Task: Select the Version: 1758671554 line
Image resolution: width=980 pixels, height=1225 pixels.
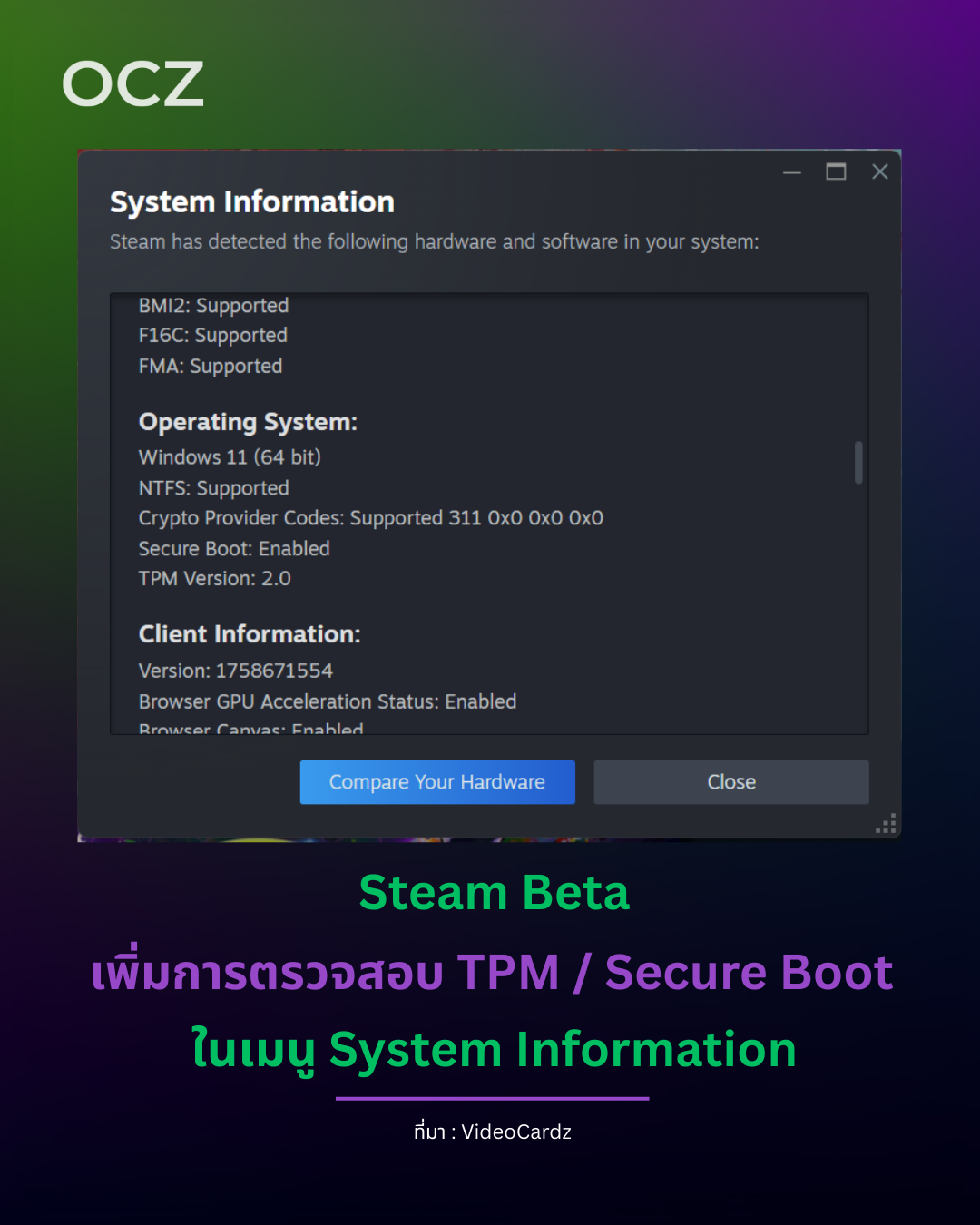Action: [x=236, y=671]
